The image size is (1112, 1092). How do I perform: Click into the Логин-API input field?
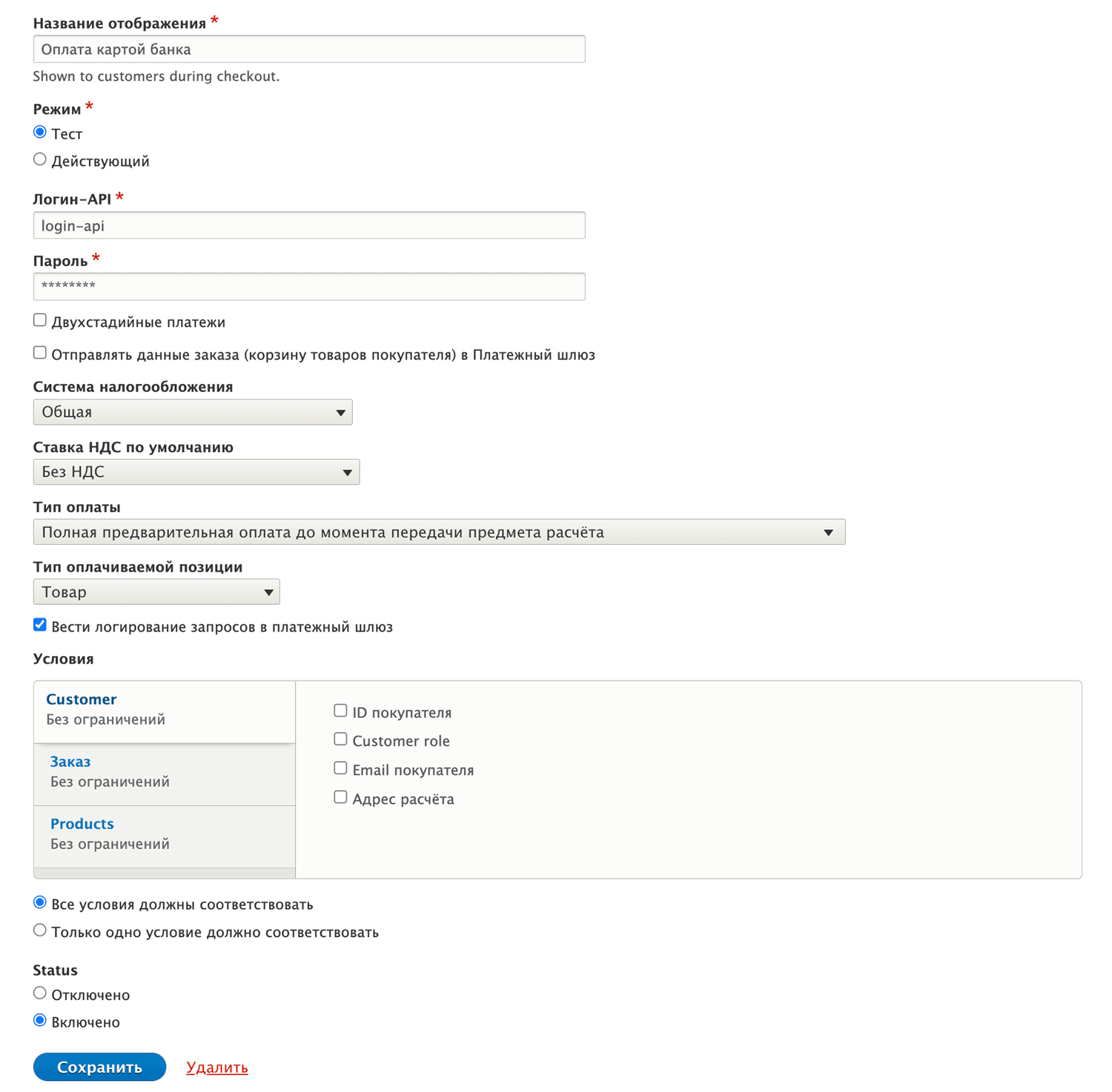(x=309, y=225)
